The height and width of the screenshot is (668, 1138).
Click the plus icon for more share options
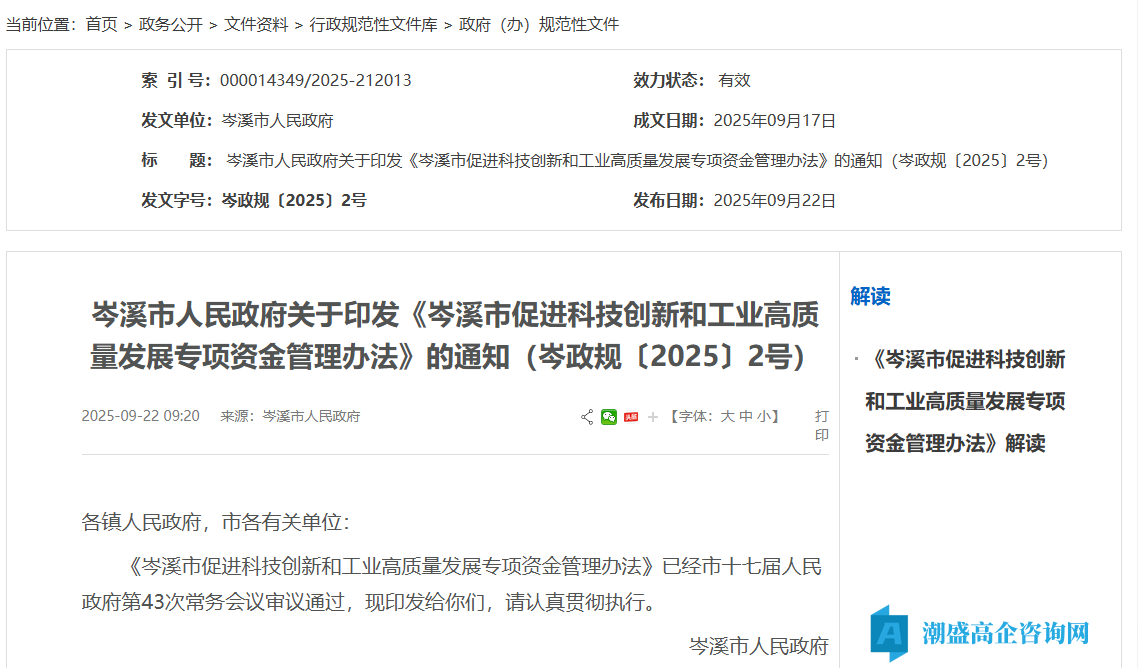(x=652, y=417)
